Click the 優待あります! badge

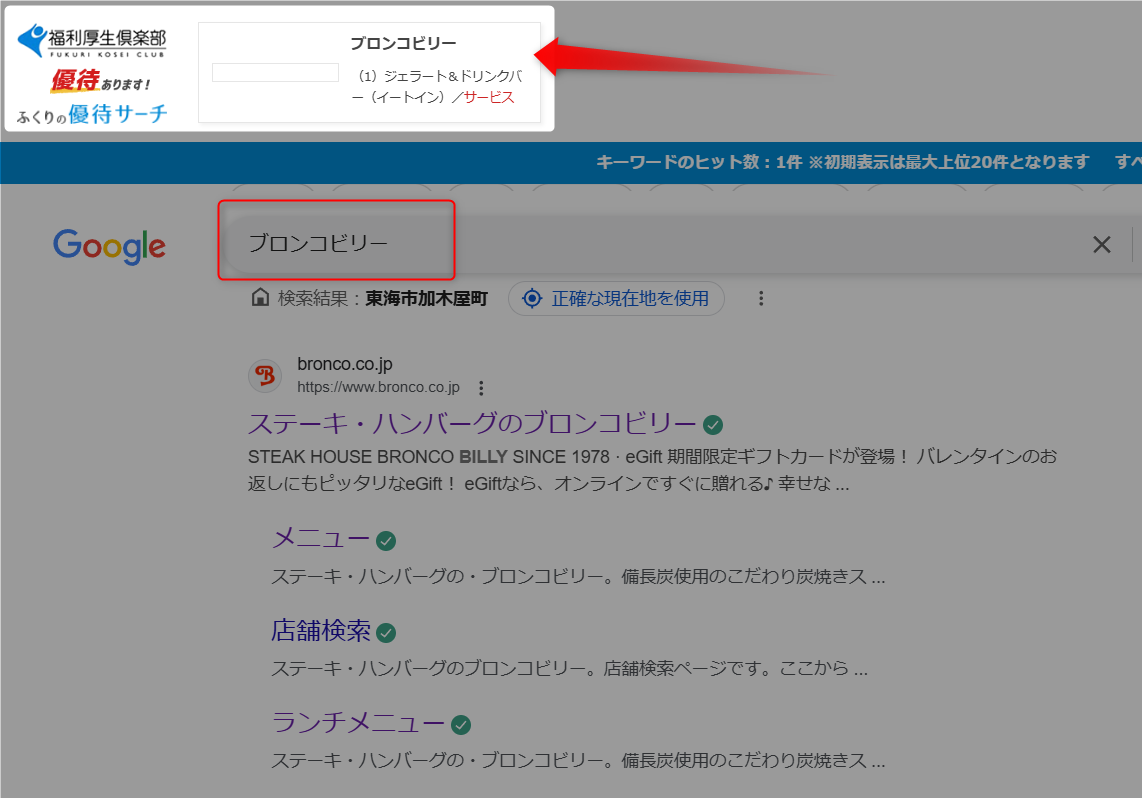click(x=100, y=81)
